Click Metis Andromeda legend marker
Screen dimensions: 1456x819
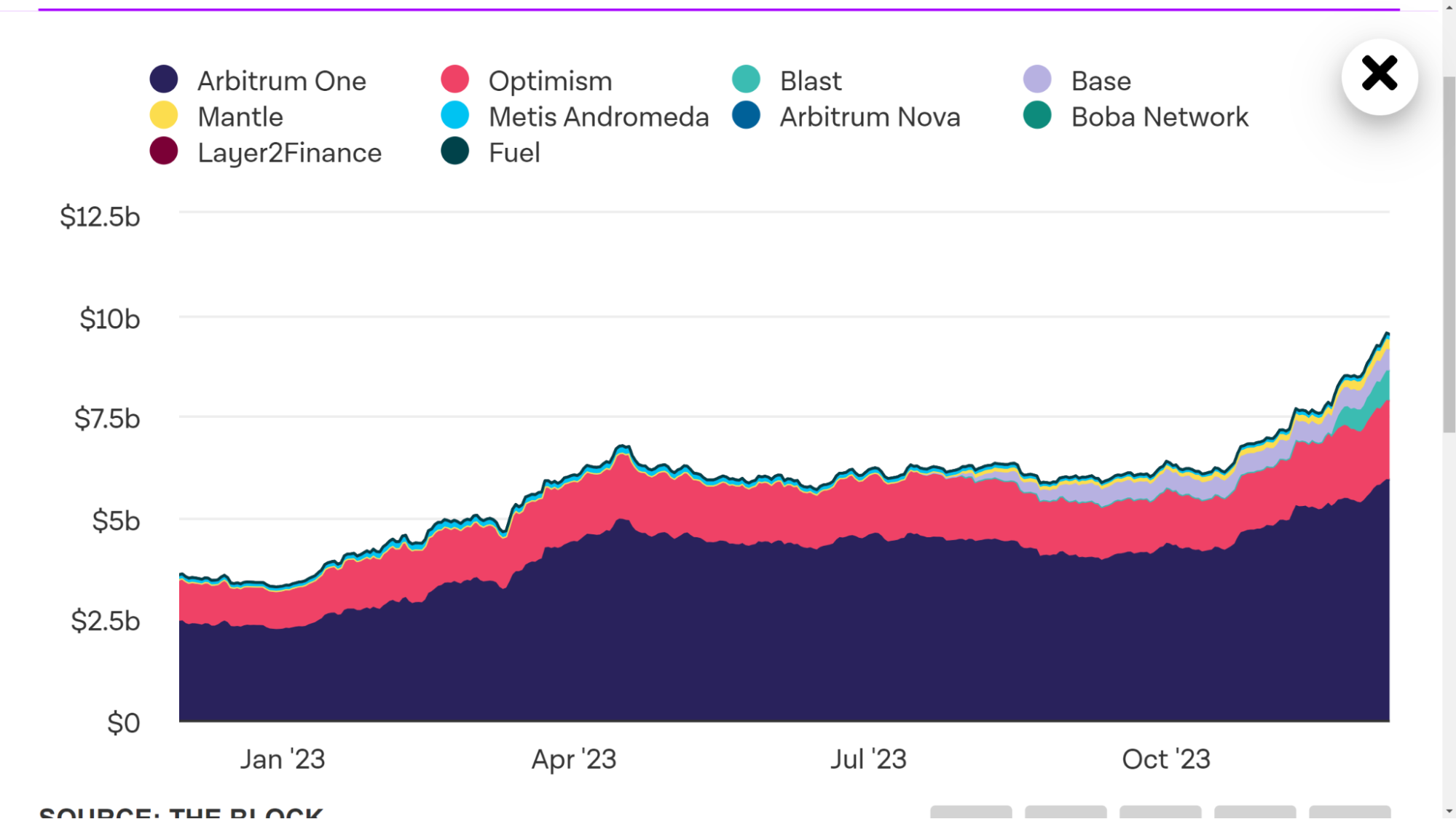point(455,116)
